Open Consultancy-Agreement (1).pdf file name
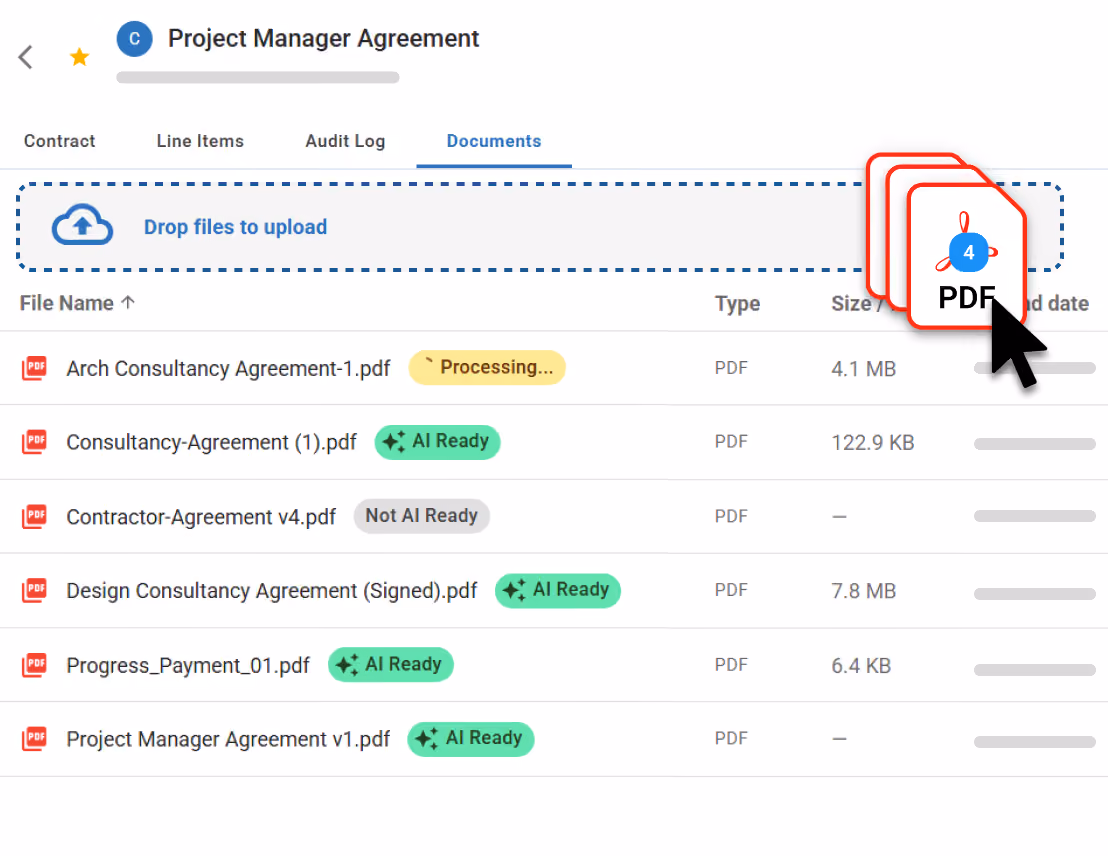 [211, 442]
